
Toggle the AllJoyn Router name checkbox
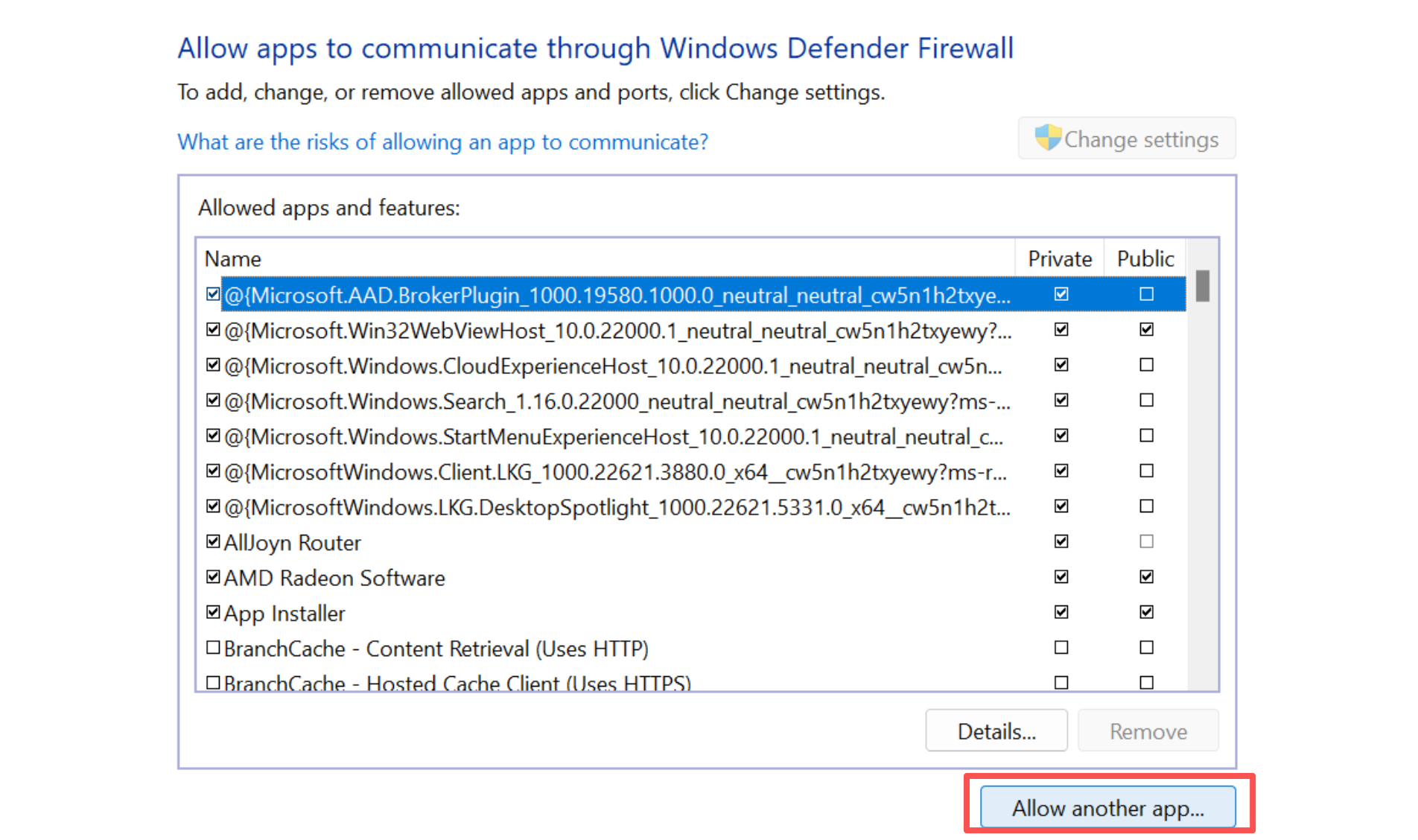(213, 541)
